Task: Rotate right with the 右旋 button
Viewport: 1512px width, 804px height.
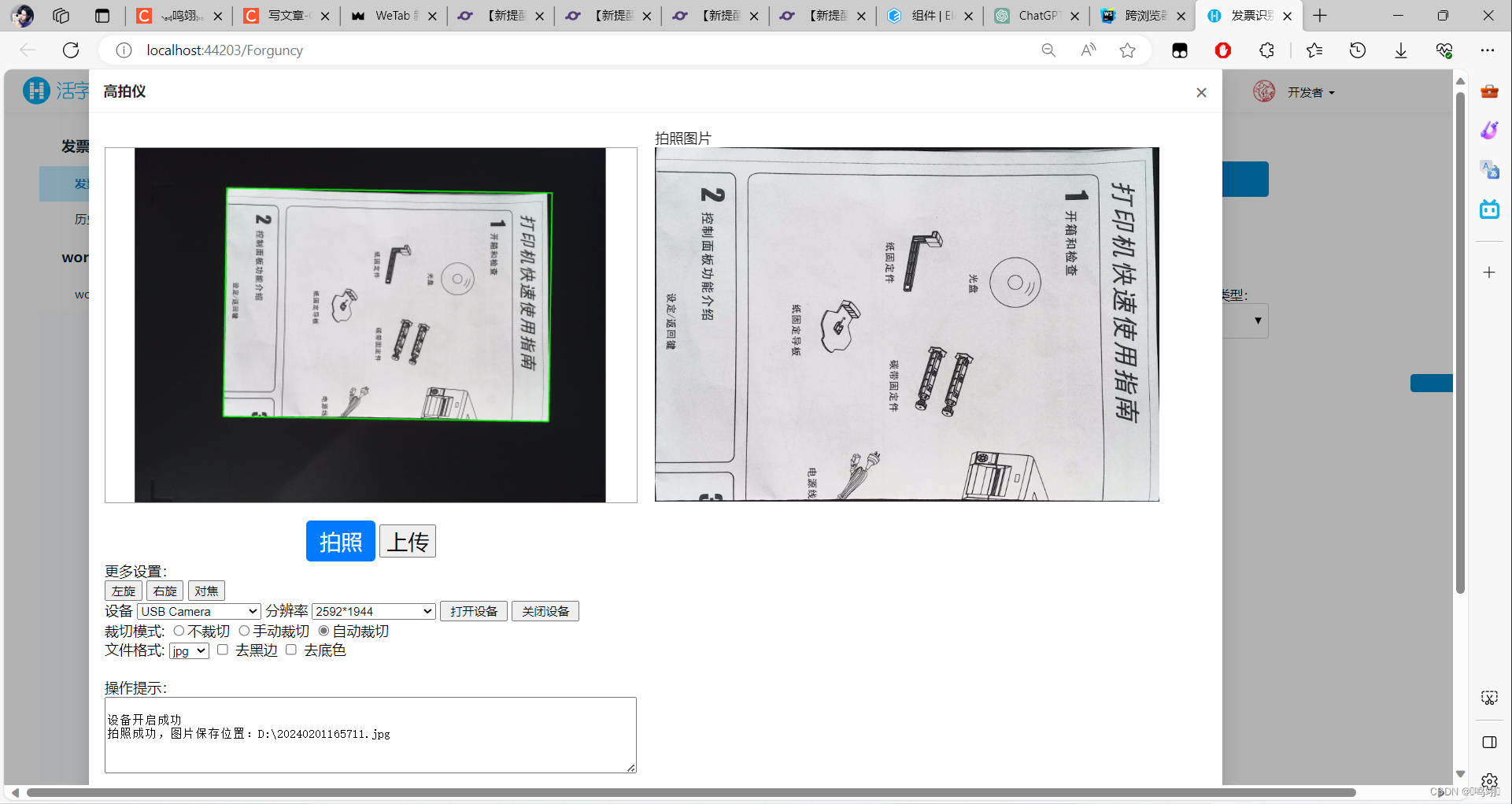Action: click(x=165, y=591)
